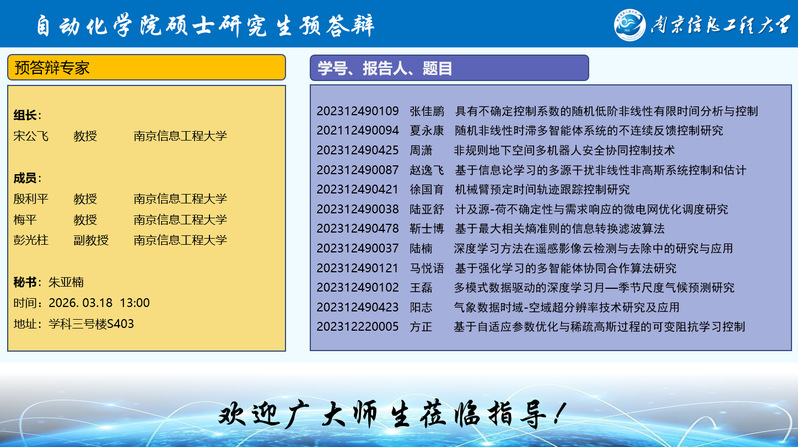Click presenter name 夏永康
Viewport: 798px width, 447px height.
[427, 130]
